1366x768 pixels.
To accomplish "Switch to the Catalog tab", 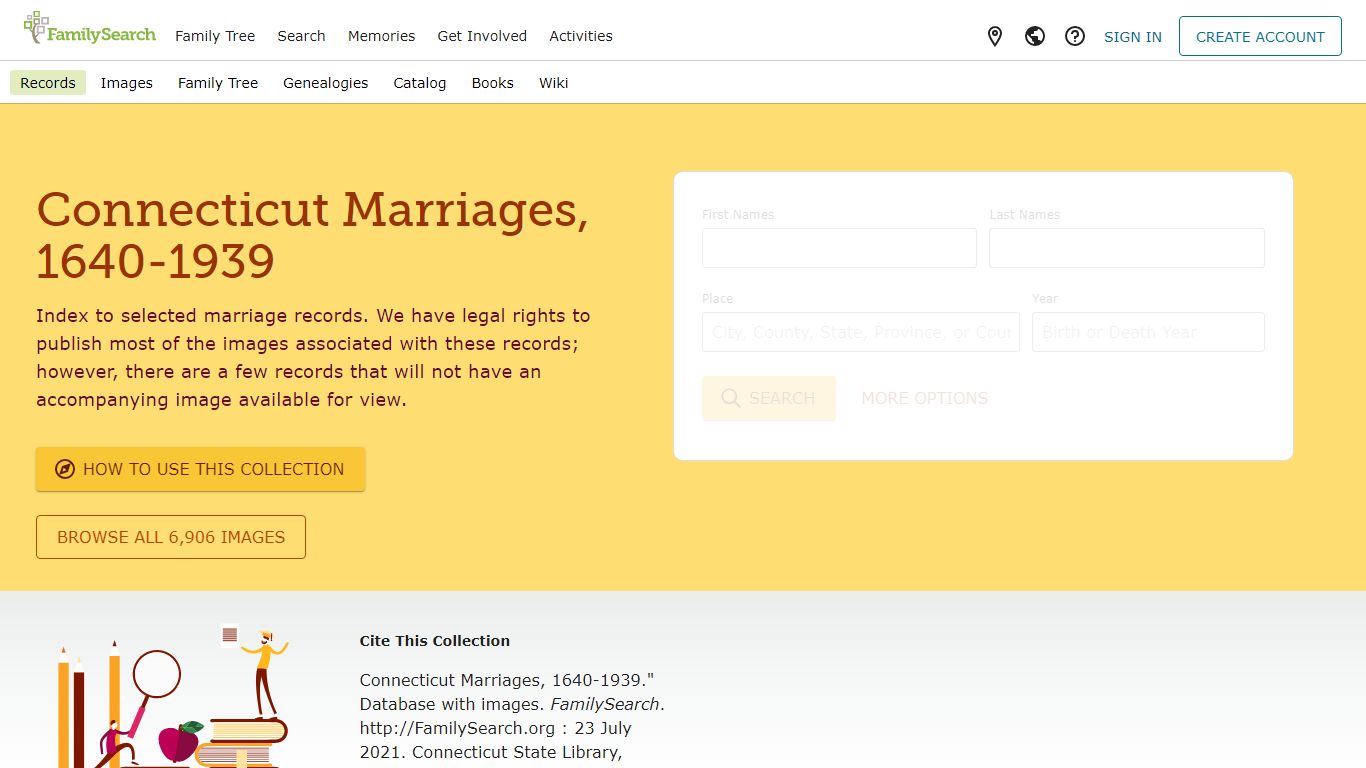I will point(420,83).
